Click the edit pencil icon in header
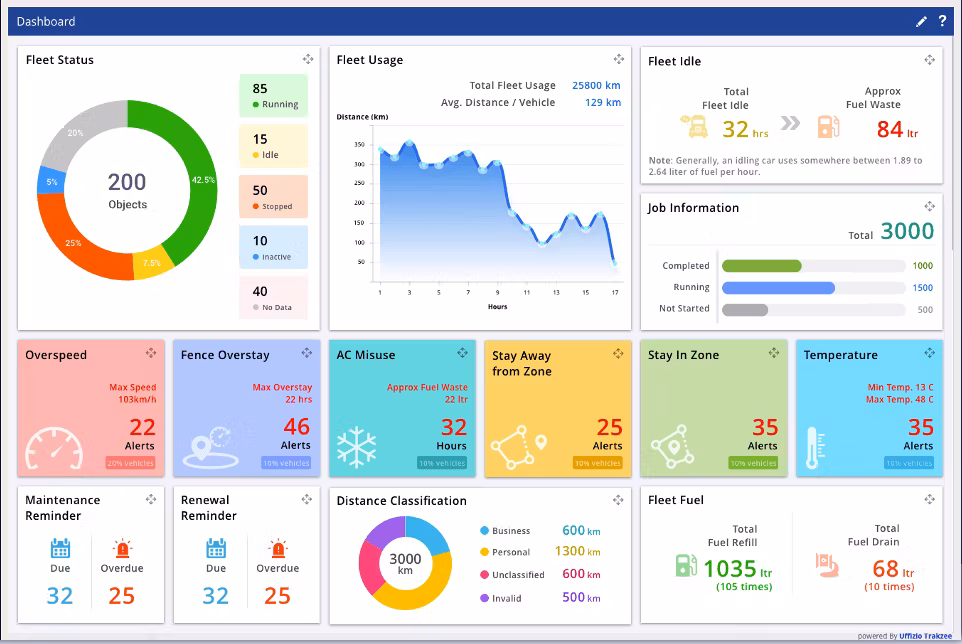The image size is (962, 644). pyautogui.click(x=921, y=21)
